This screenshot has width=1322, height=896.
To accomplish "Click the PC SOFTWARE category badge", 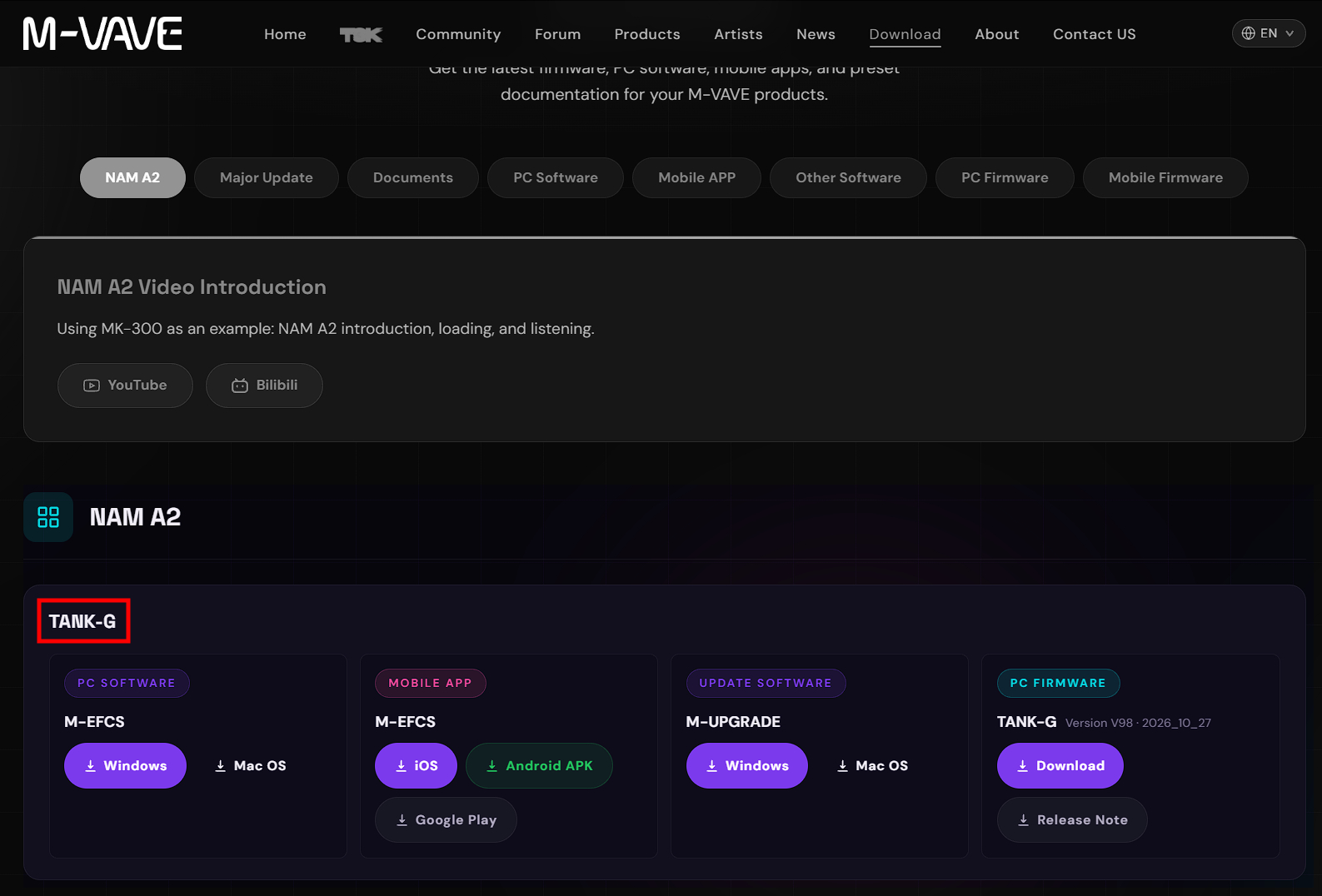I will click(x=127, y=684).
